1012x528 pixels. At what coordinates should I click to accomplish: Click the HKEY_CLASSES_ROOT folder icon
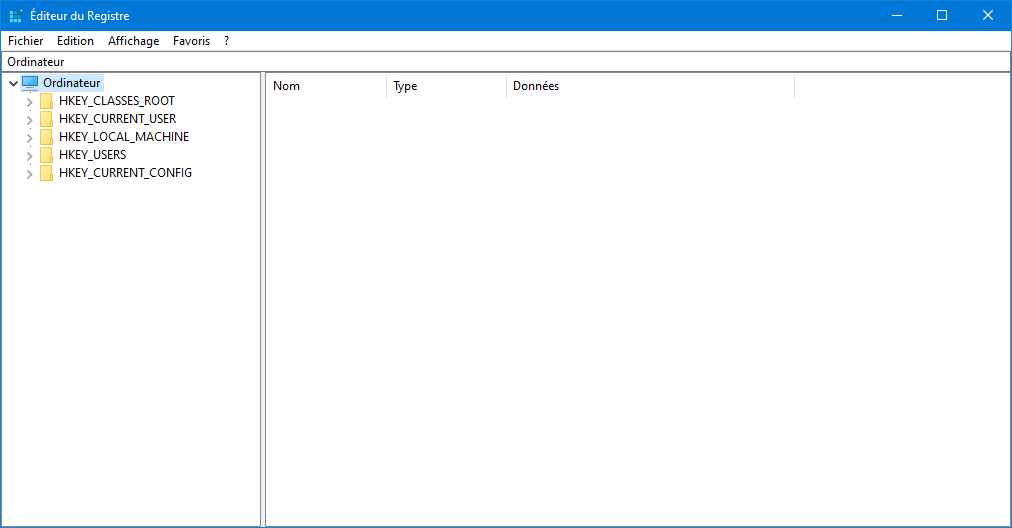[x=46, y=101]
